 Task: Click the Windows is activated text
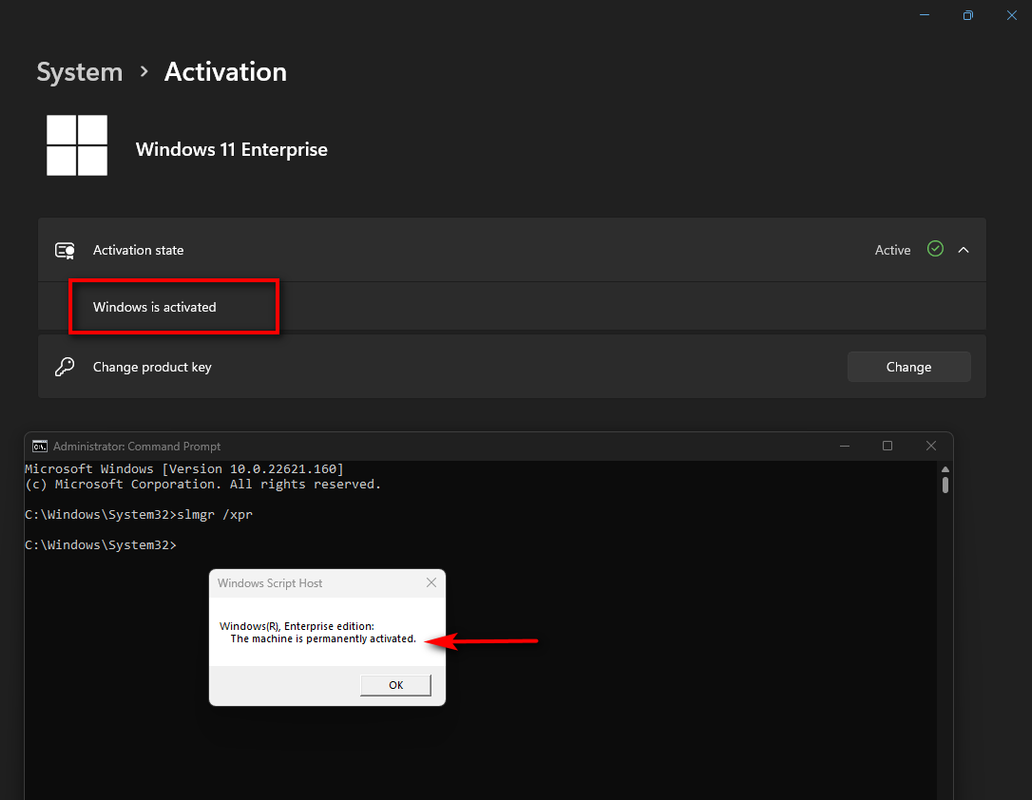[155, 307]
